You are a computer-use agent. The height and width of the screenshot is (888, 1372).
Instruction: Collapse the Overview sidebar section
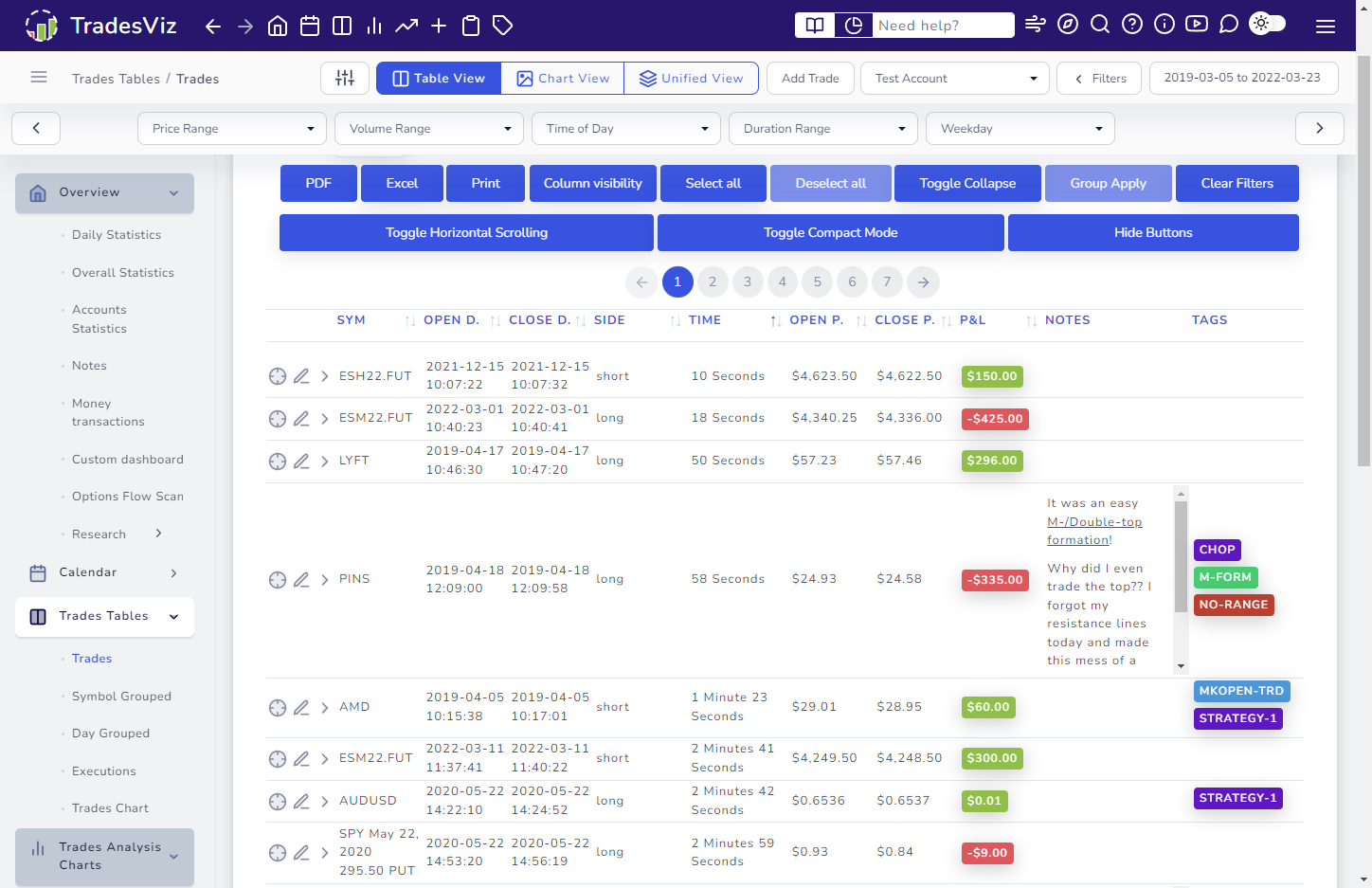104,193
